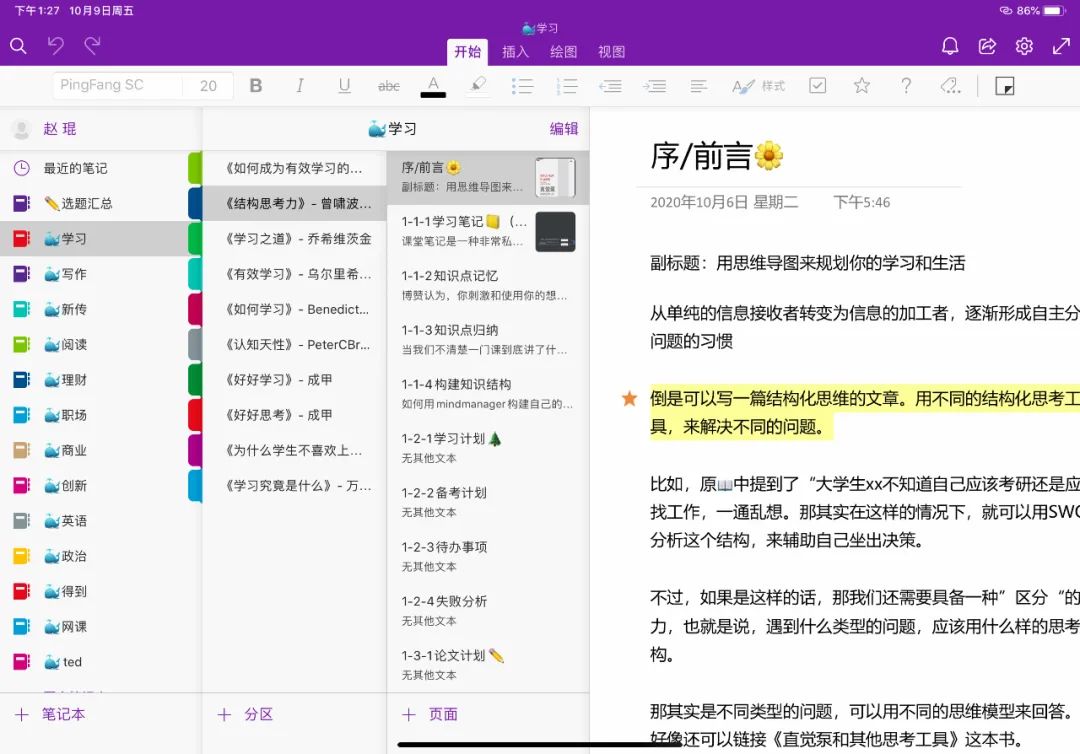Click the sticky note page icon
Image resolution: width=1080 pixels, height=754 pixels.
tap(1004, 86)
